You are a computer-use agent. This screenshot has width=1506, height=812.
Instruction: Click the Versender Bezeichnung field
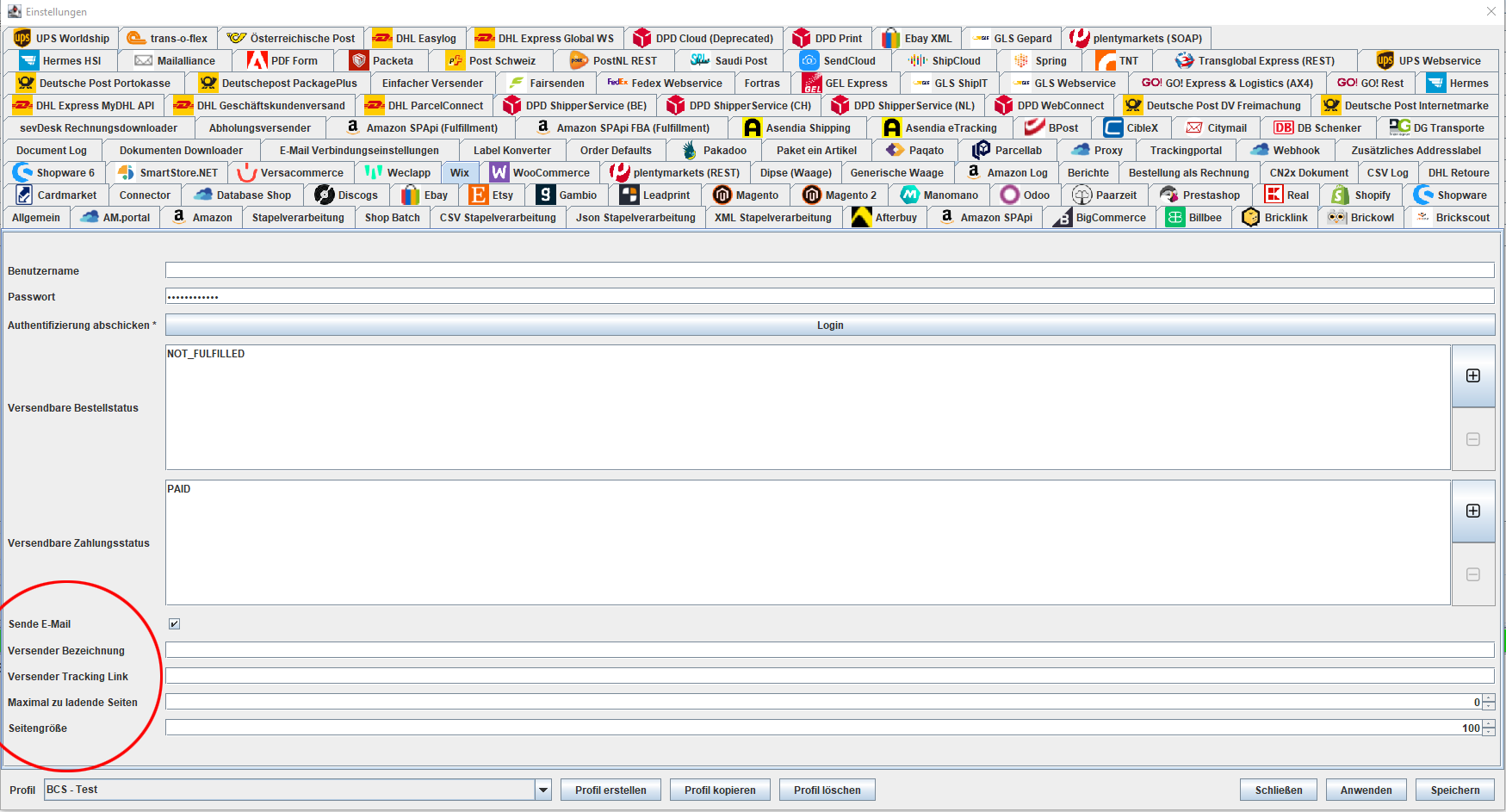click(829, 650)
